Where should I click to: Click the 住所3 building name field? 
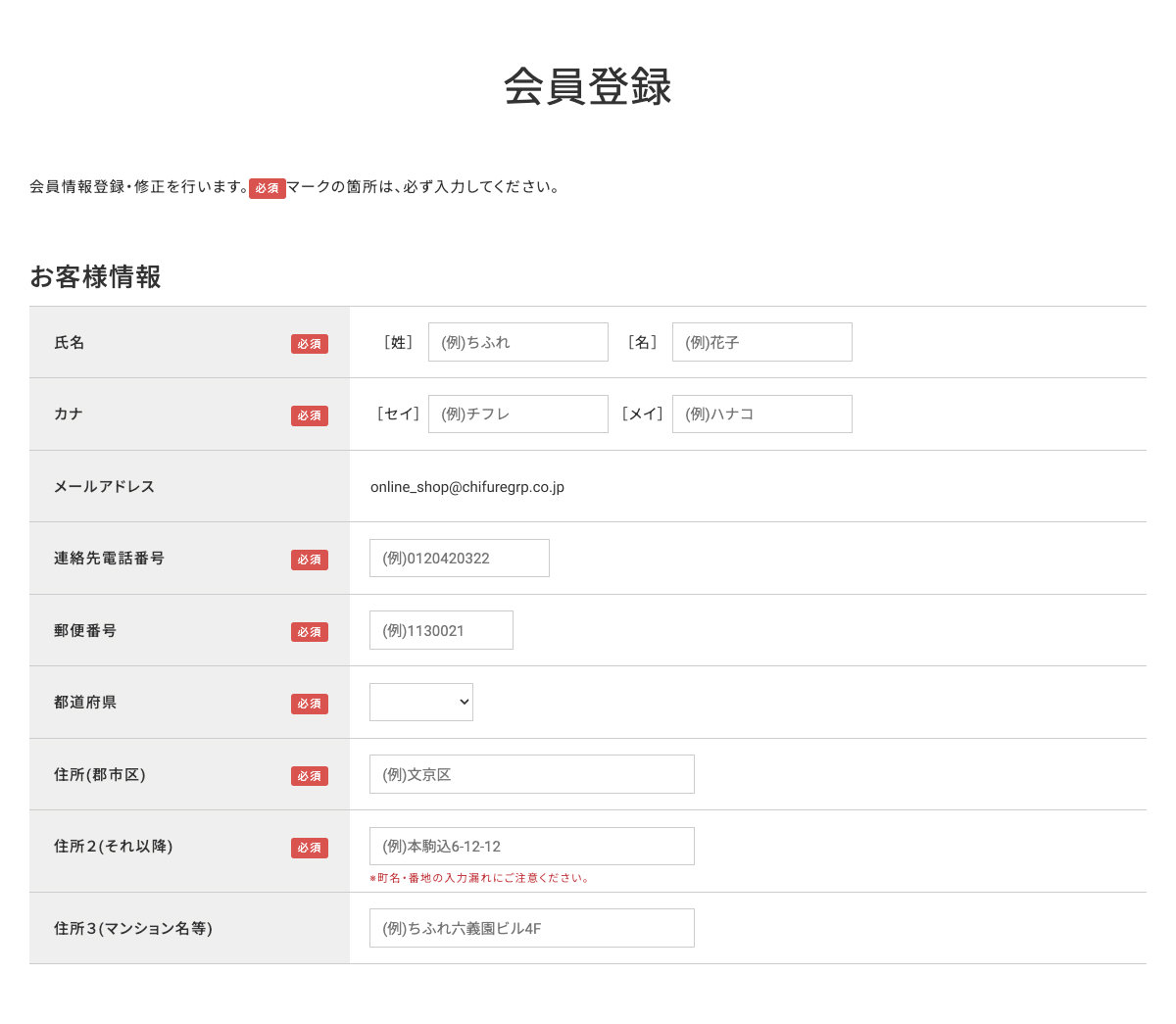pos(531,928)
